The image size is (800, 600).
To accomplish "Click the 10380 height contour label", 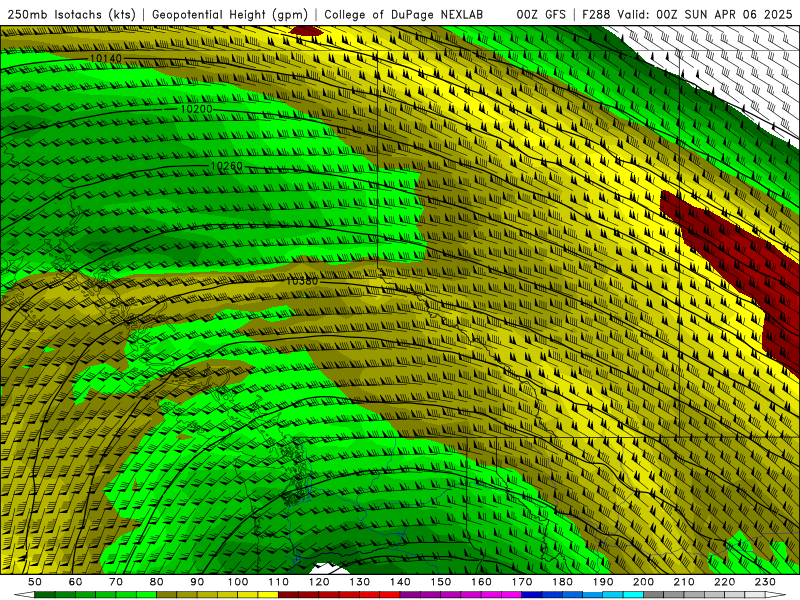I will [302, 281].
